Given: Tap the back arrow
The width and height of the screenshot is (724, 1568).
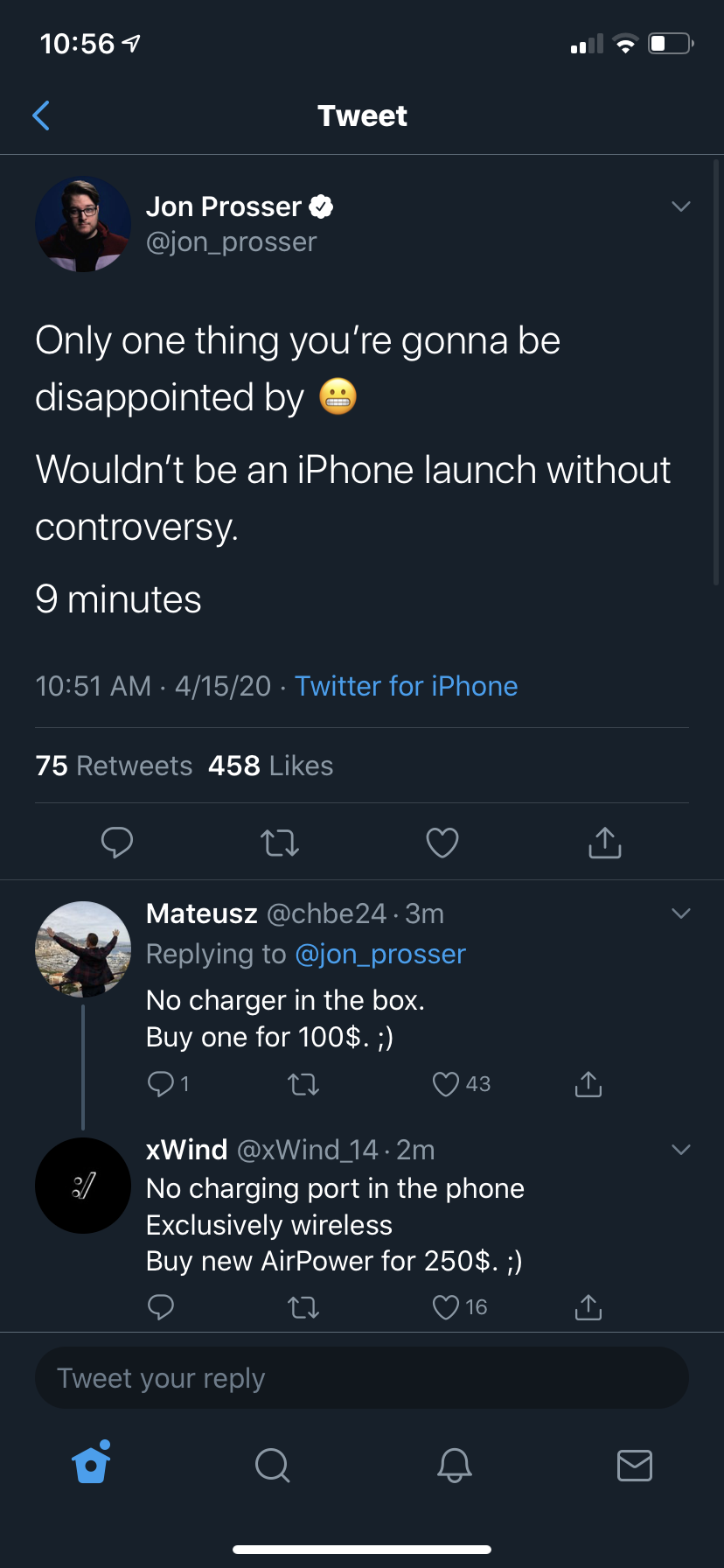Looking at the screenshot, I should point(41,115).
